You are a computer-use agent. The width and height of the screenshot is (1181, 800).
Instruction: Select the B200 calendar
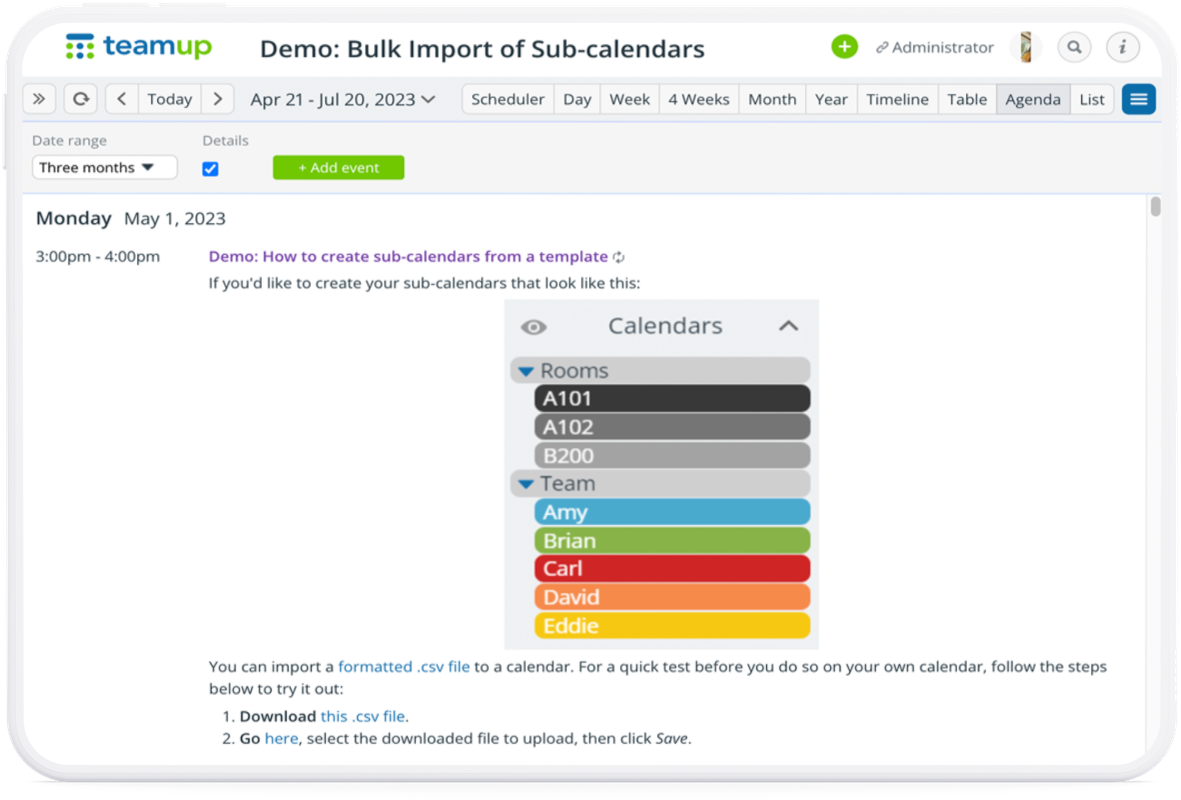click(x=672, y=456)
